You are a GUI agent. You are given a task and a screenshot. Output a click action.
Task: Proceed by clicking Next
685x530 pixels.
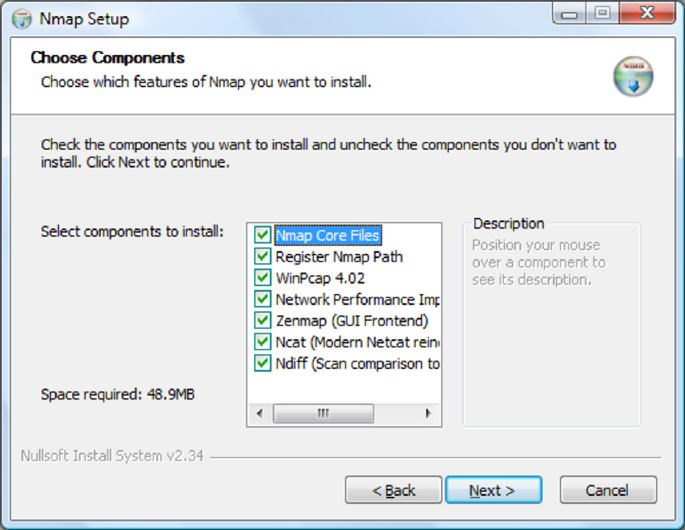(x=492, y=490)
